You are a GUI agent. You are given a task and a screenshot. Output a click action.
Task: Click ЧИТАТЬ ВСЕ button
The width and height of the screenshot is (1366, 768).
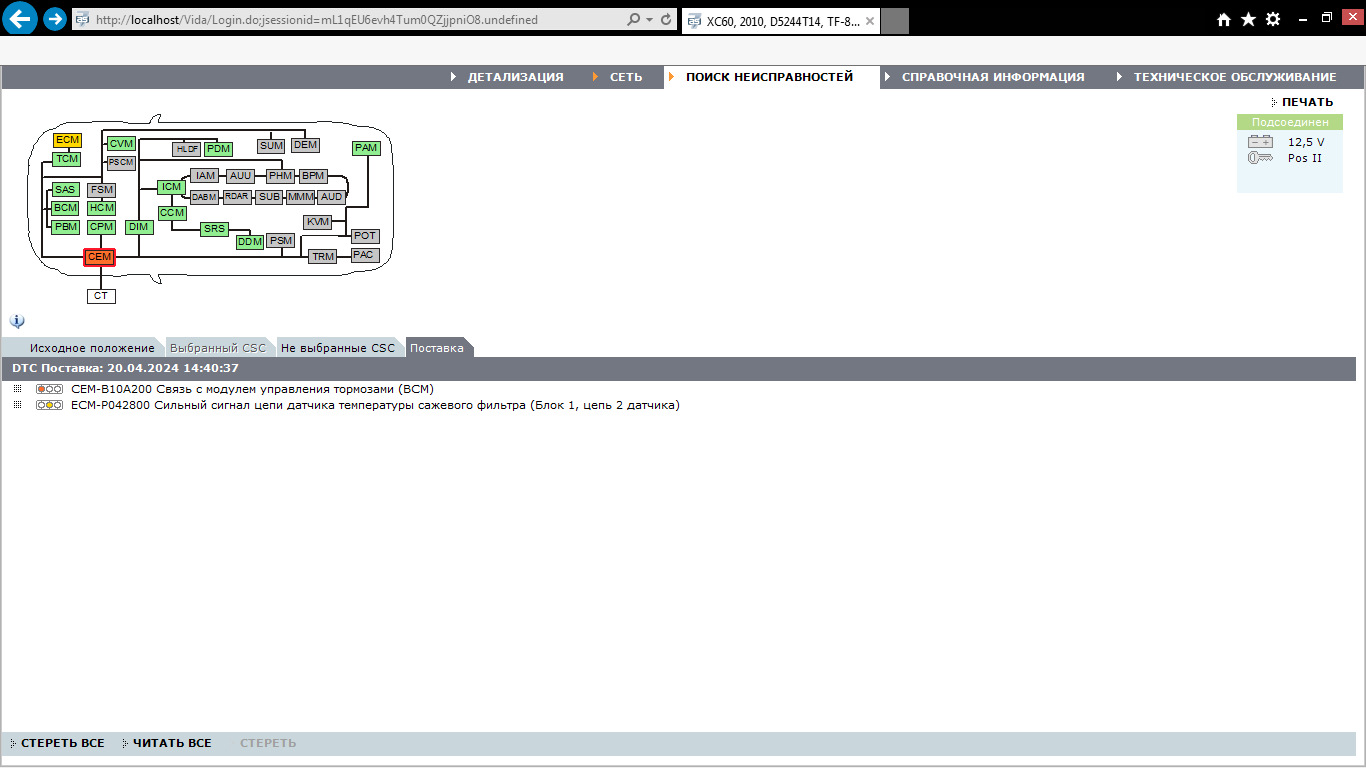pyautogui.click(x=171, y=743)
